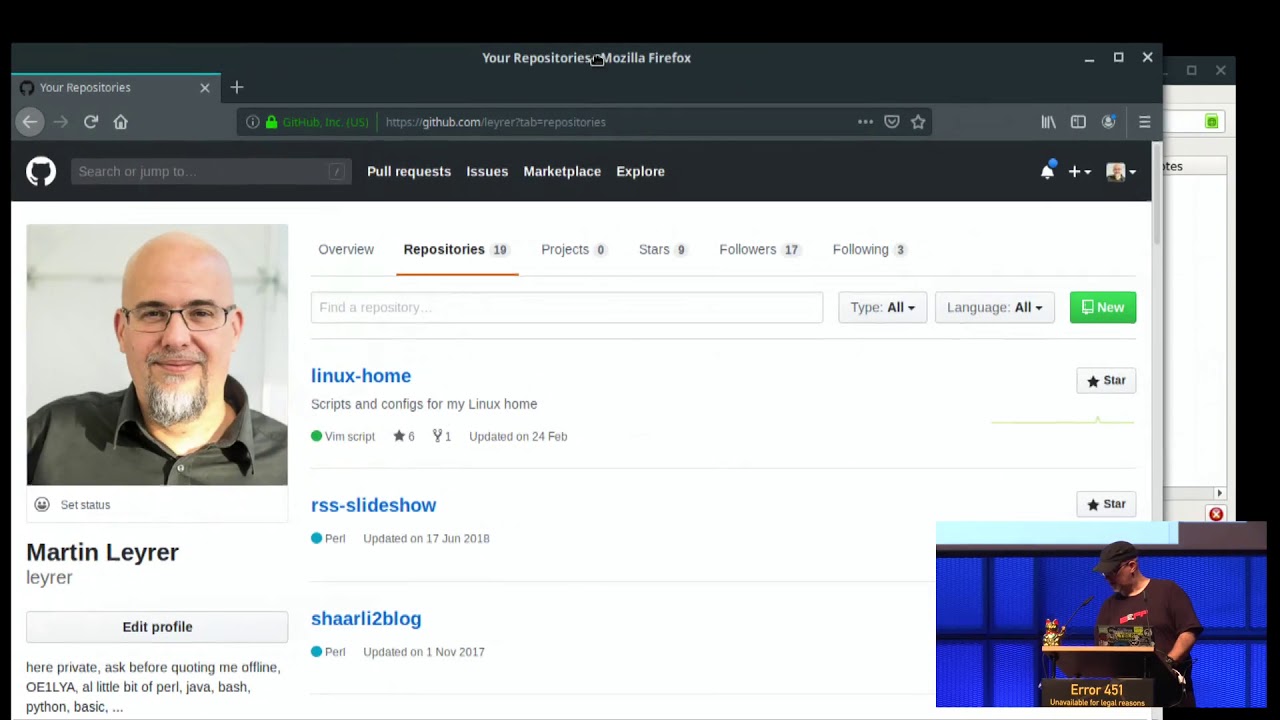Screen dimensions: 1280x720
Task: Click the leyrer username text
Action: [x=49, y=578]
